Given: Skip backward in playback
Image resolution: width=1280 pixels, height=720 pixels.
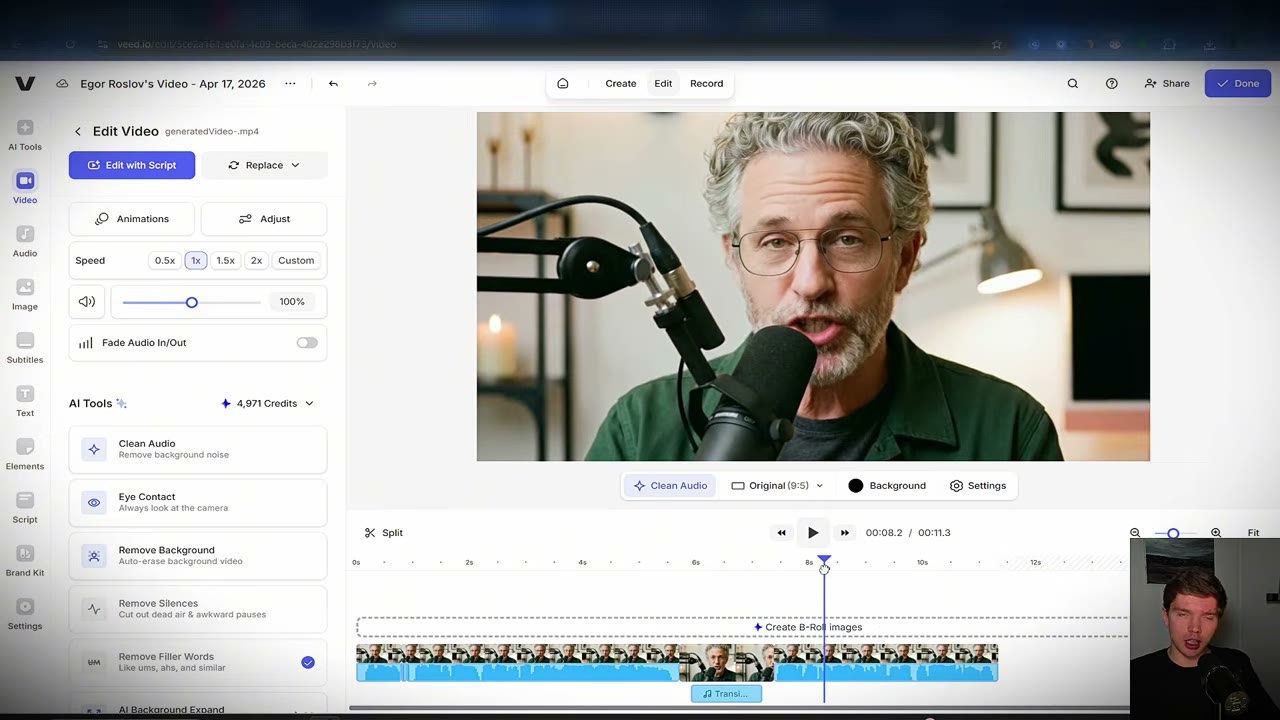Looking at the screenshot, I should point(781,533).
